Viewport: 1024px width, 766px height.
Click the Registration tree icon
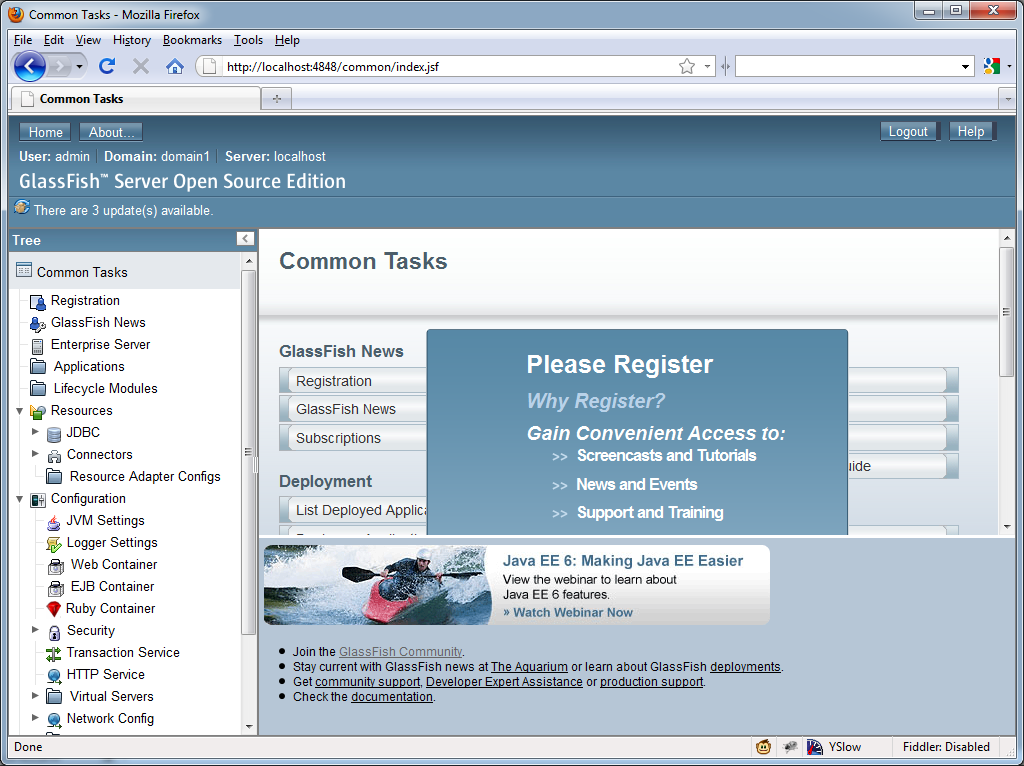[x=38, y=302]
